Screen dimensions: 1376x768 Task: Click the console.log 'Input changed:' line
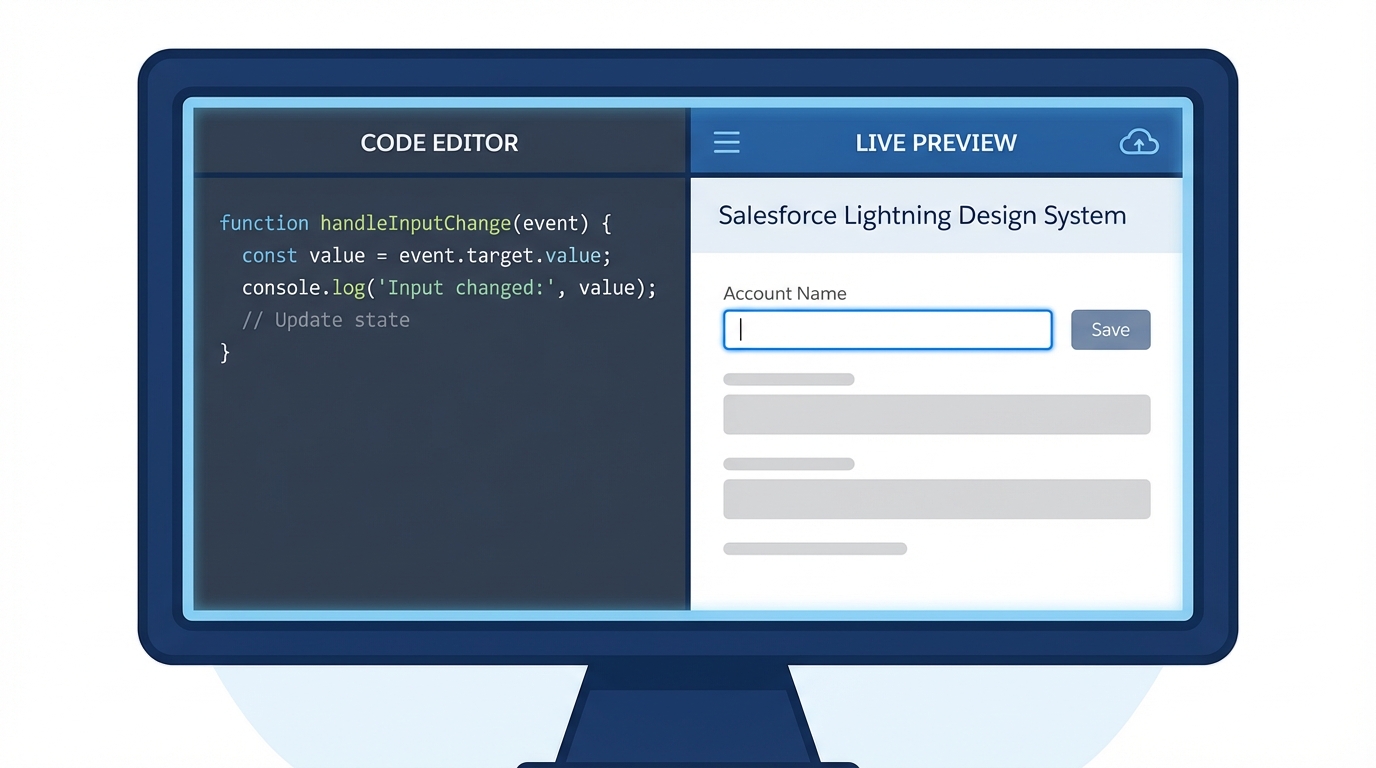pyautogui.click(x=449, y=288)
